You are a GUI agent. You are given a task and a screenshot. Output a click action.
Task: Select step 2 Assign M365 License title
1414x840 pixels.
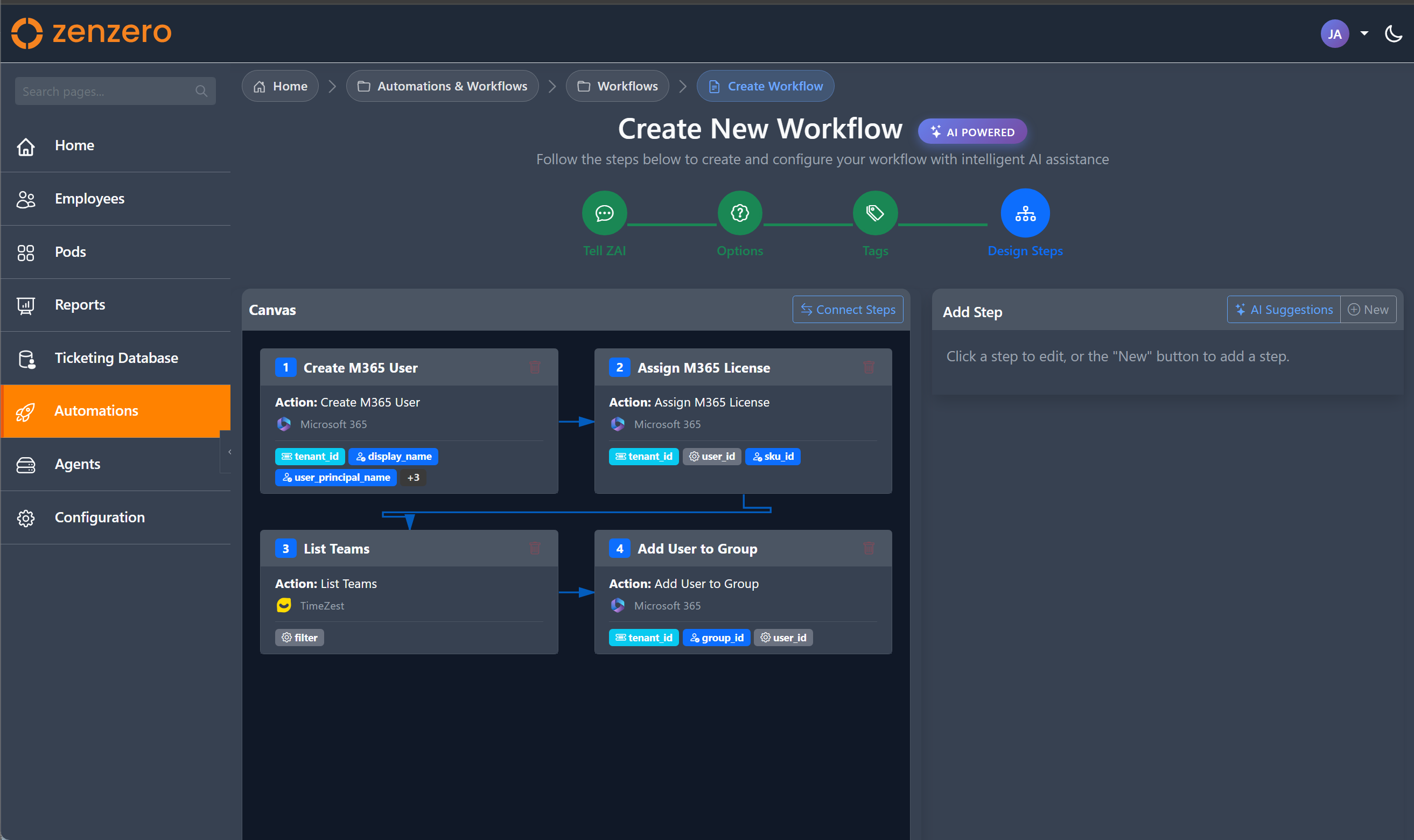point(704,368)
